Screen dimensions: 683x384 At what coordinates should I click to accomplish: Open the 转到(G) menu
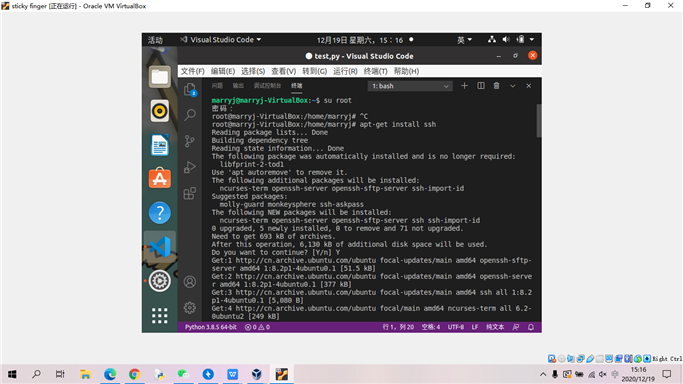tap(314, 71)
